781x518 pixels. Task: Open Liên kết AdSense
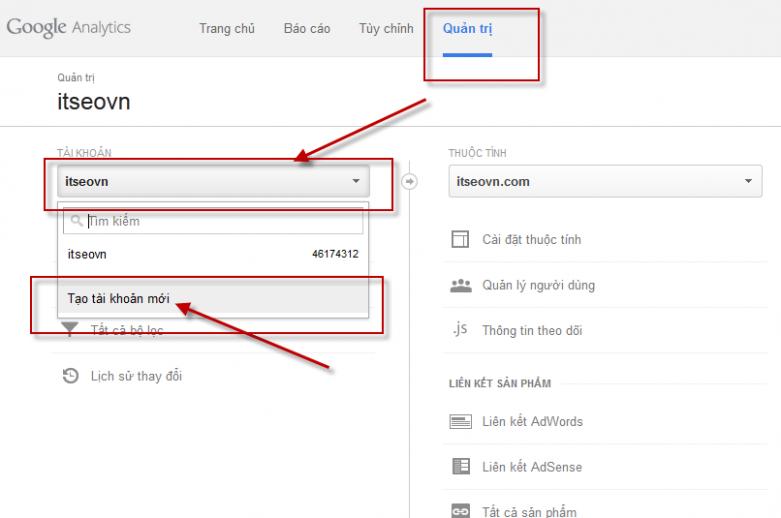point(532,467)
